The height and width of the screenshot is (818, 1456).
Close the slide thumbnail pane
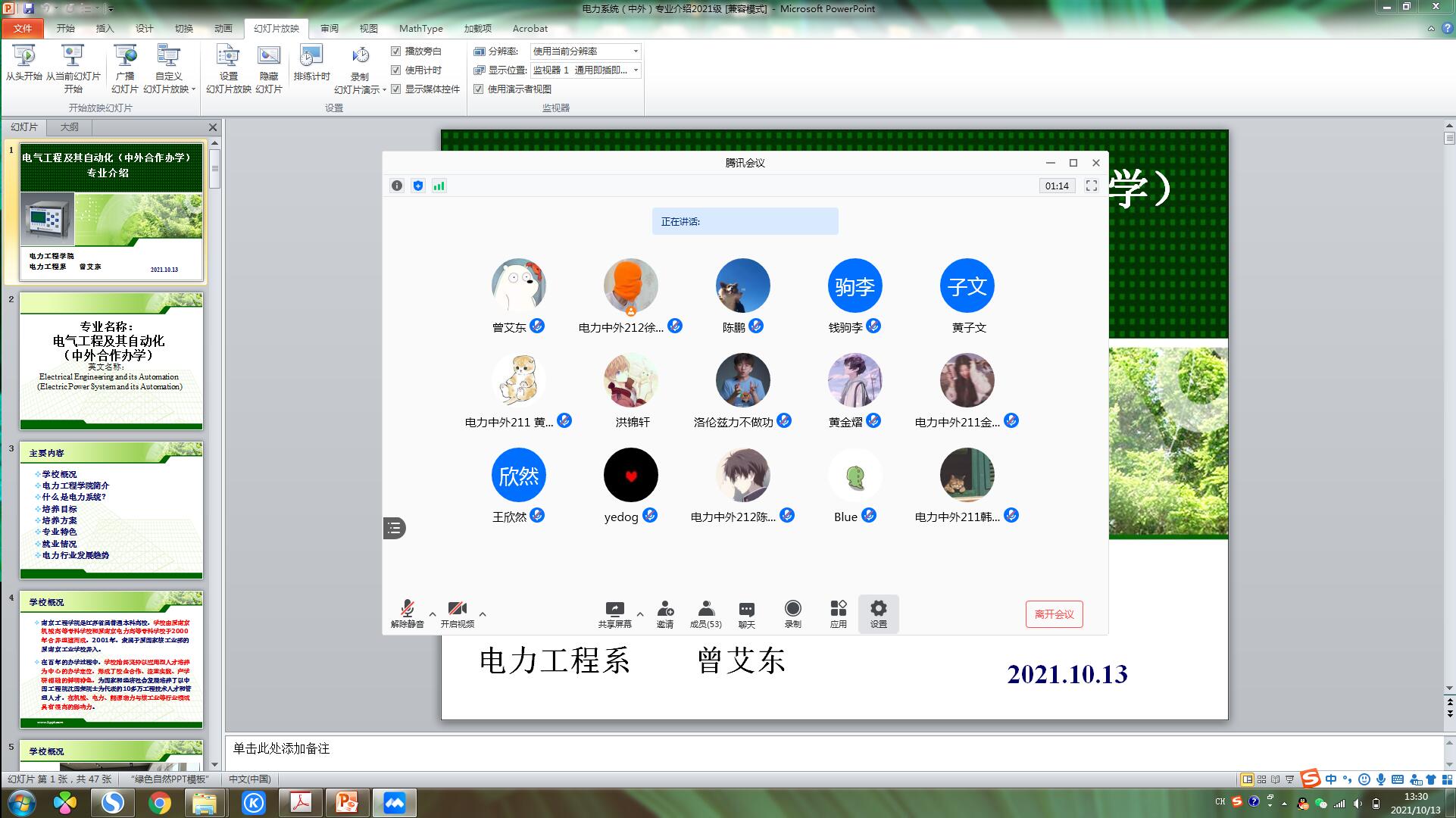tap(213, 127)
